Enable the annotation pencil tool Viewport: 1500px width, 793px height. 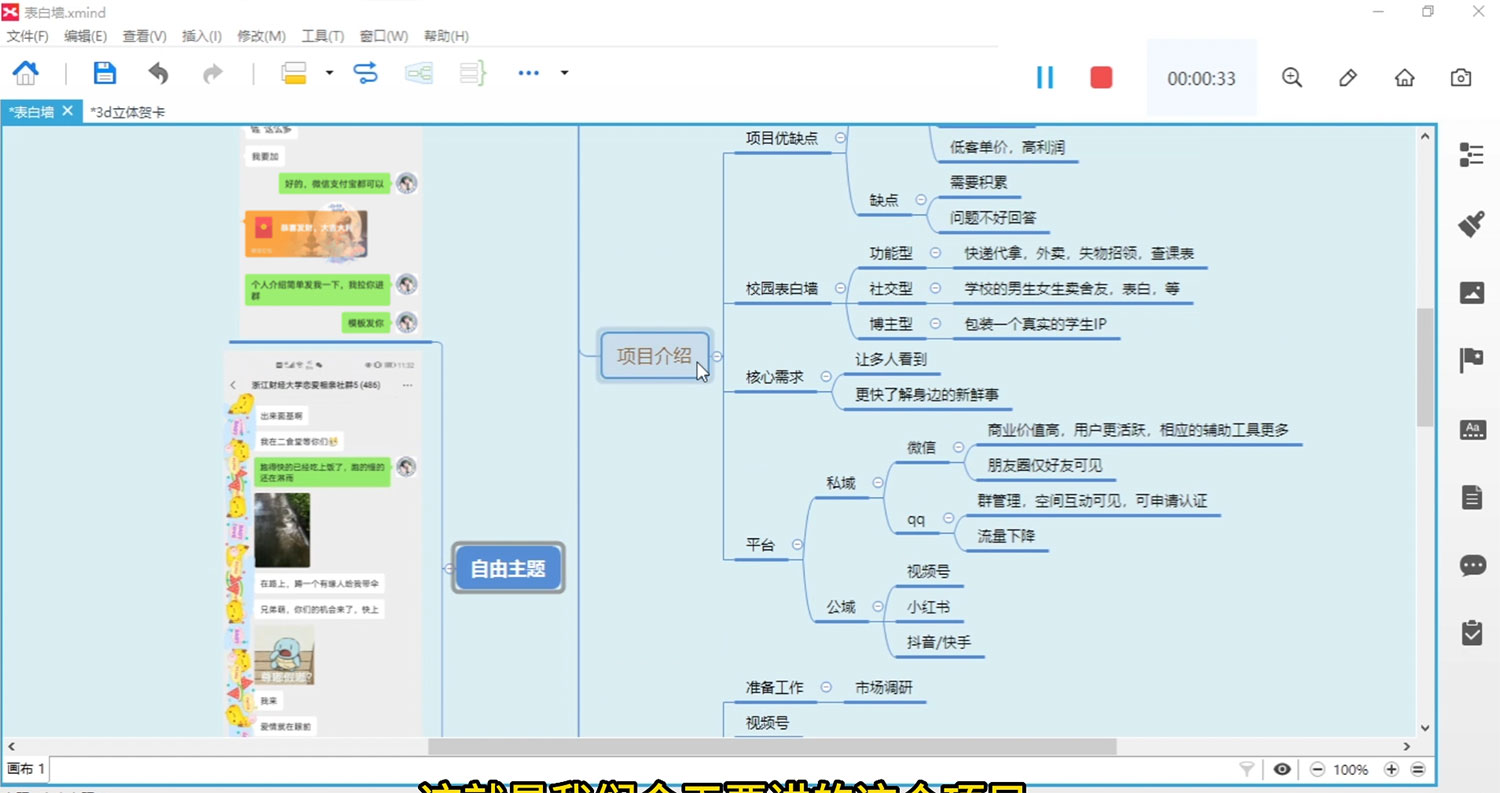click(x=1348, y=76)
